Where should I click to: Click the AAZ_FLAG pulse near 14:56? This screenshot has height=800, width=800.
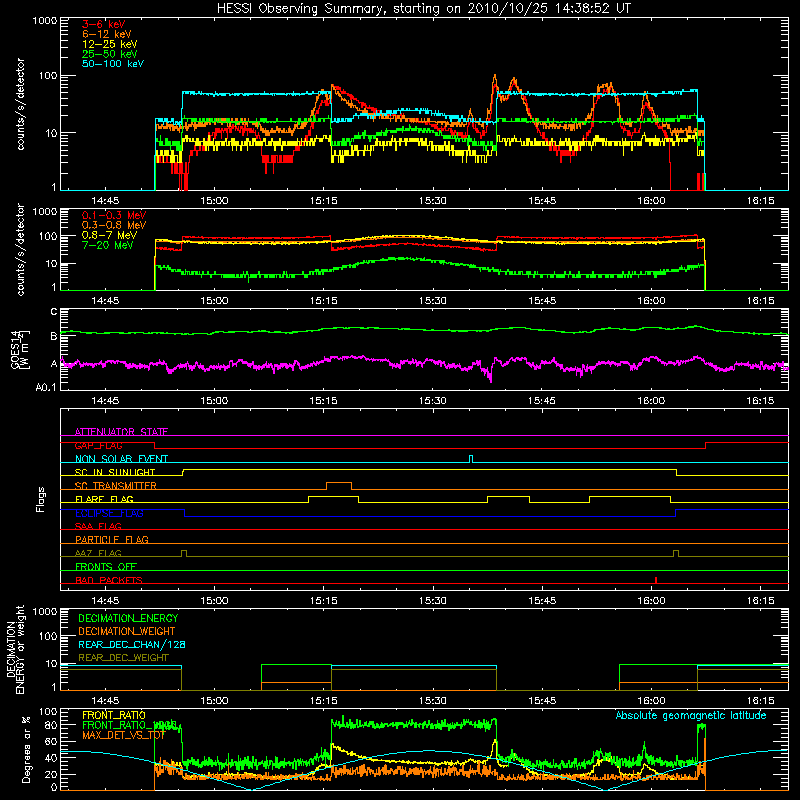coord(184,553)
